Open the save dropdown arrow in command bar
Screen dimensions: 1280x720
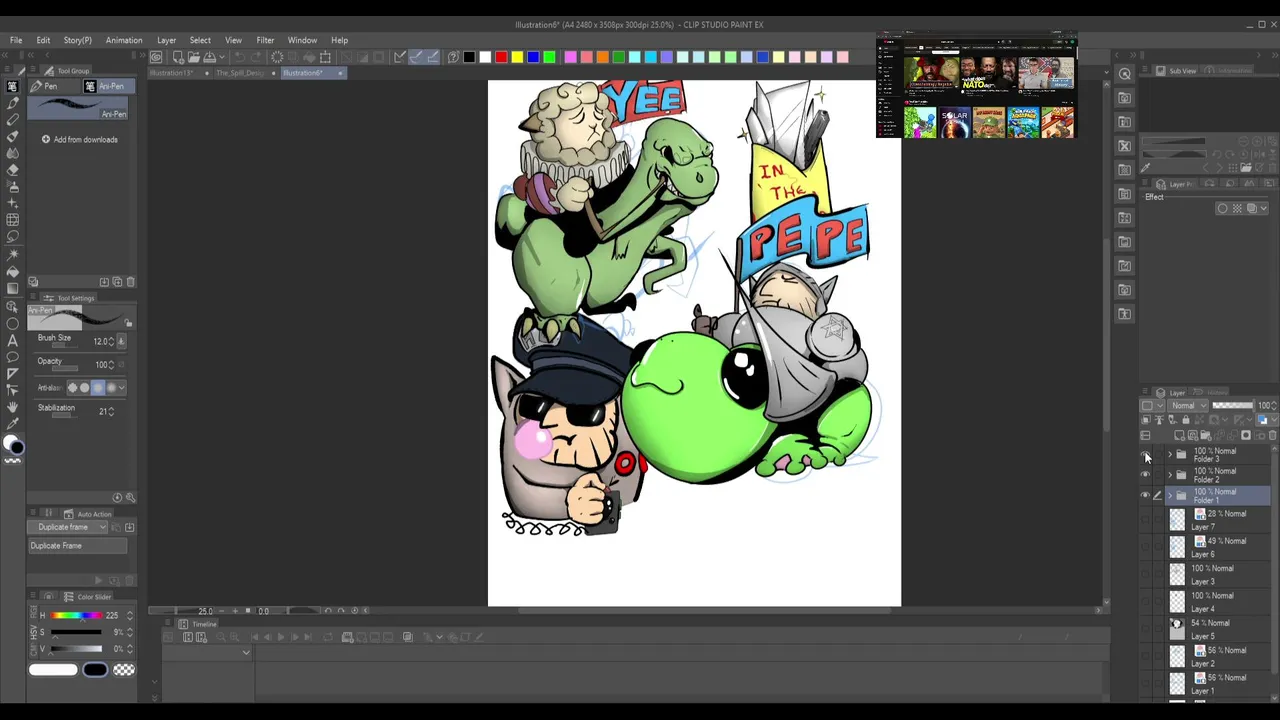coord(222,57)
